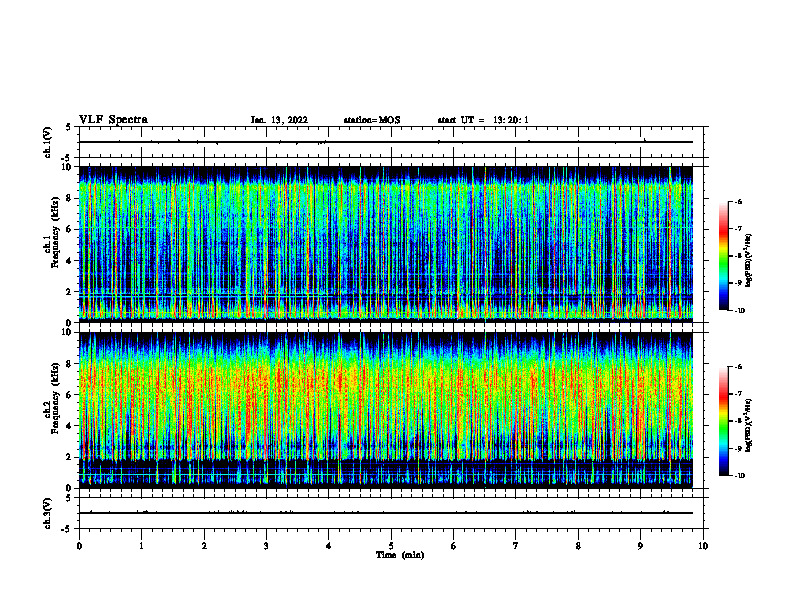Select the ch.1 colorbar log(PSD) label

[749, 261]
